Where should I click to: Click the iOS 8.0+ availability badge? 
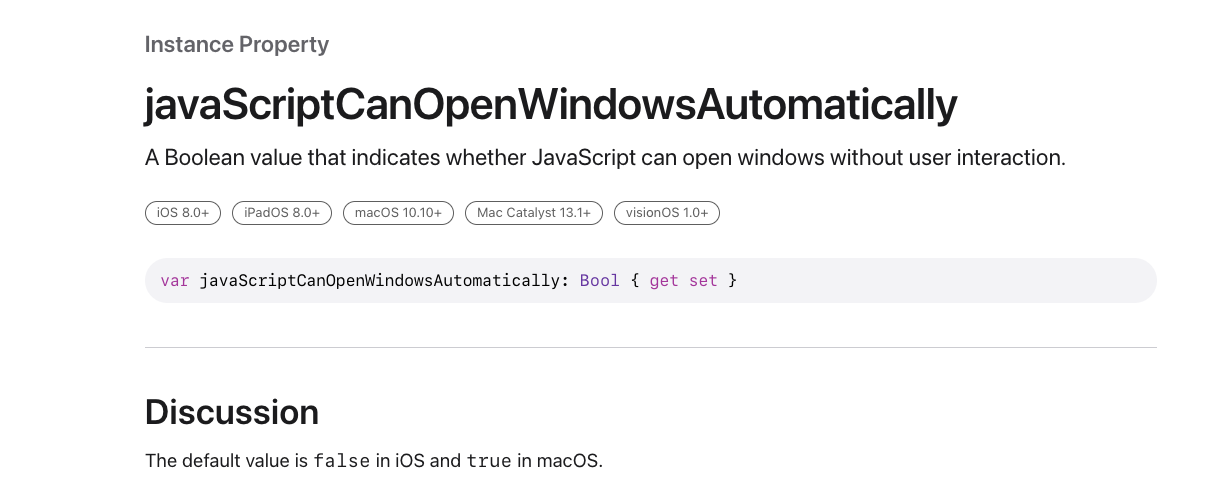tap(183, 212)
